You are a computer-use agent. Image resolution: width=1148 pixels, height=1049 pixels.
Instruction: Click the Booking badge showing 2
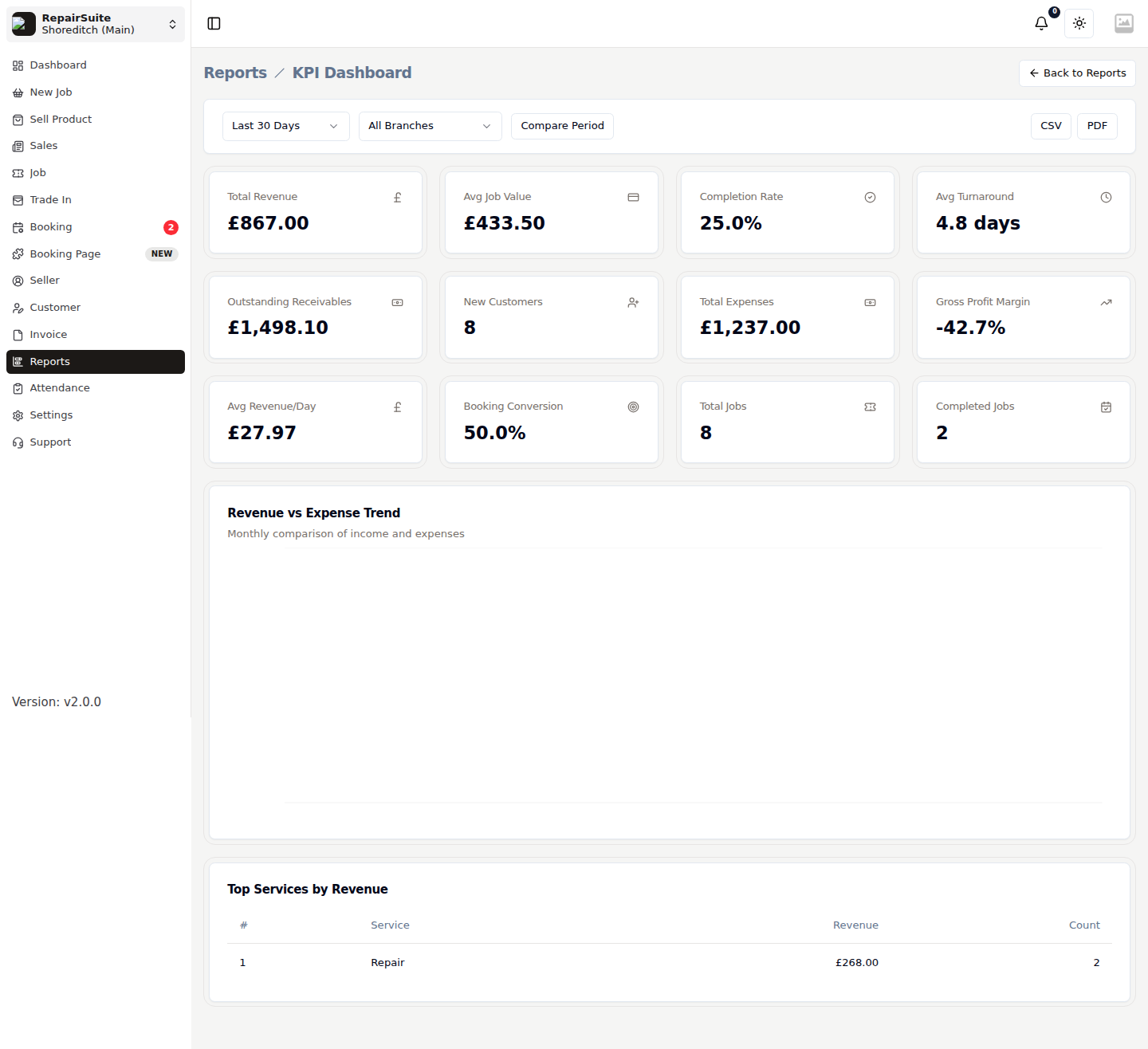[171, 227]
